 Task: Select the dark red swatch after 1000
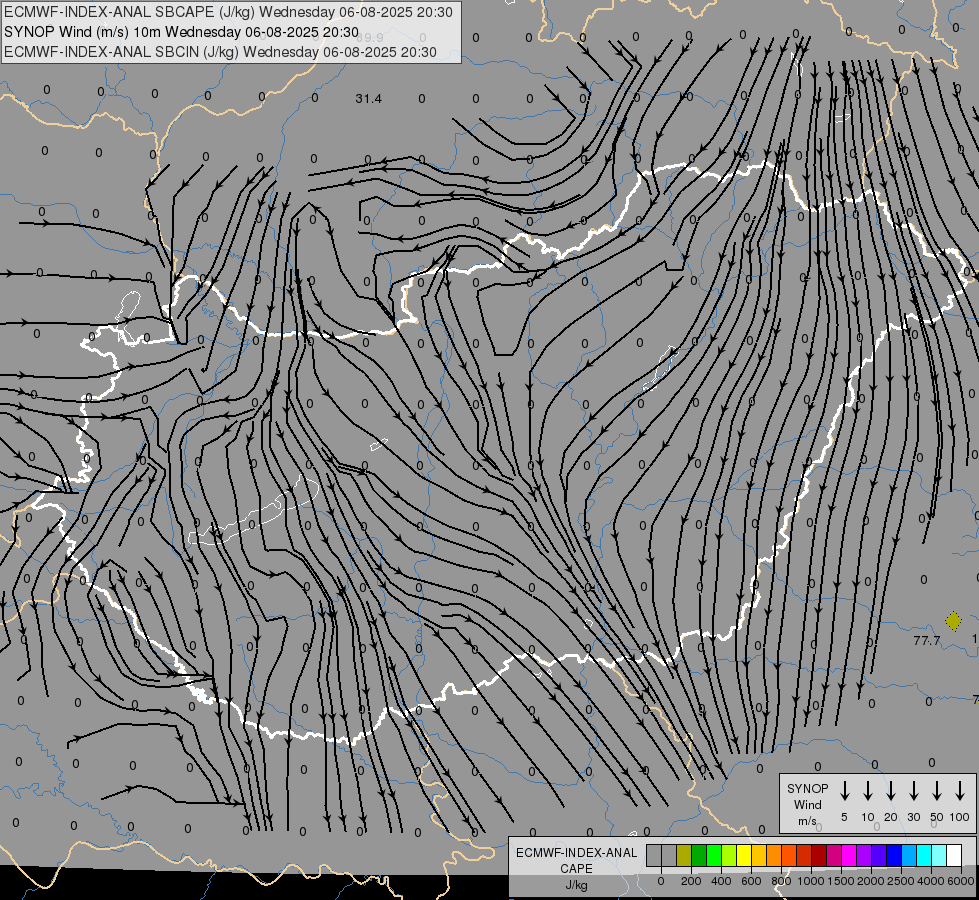pos(819,855)
